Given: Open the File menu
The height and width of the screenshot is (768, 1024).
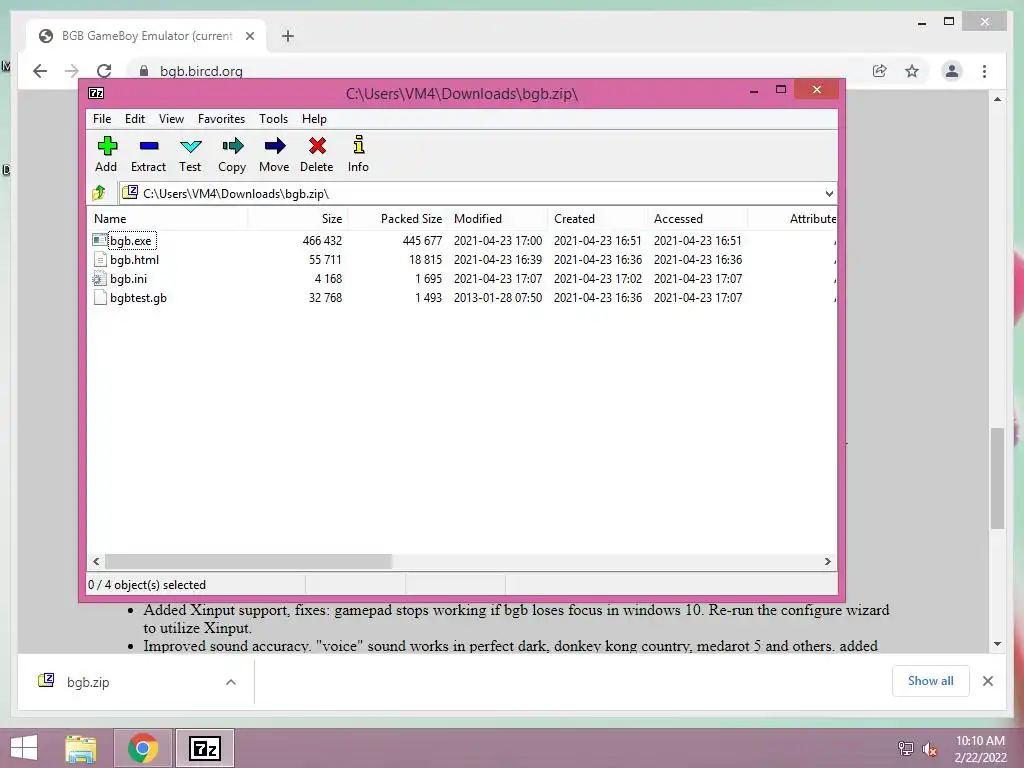Looking at the screenshot, I should (x=102, y=119).
